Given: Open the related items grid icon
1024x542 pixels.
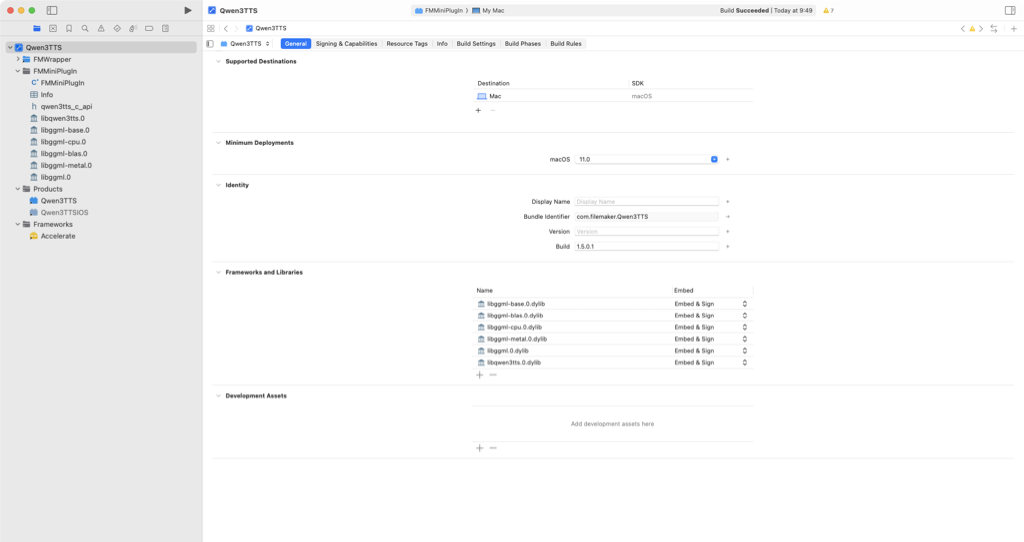Looking at the screenshot, I should pyautogui.click(x=211, y=29).
